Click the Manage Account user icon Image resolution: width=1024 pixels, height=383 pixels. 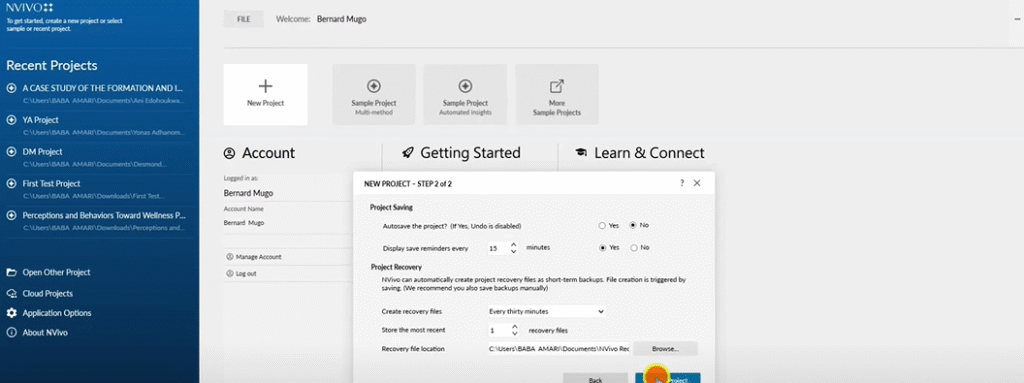coord(229,257)
